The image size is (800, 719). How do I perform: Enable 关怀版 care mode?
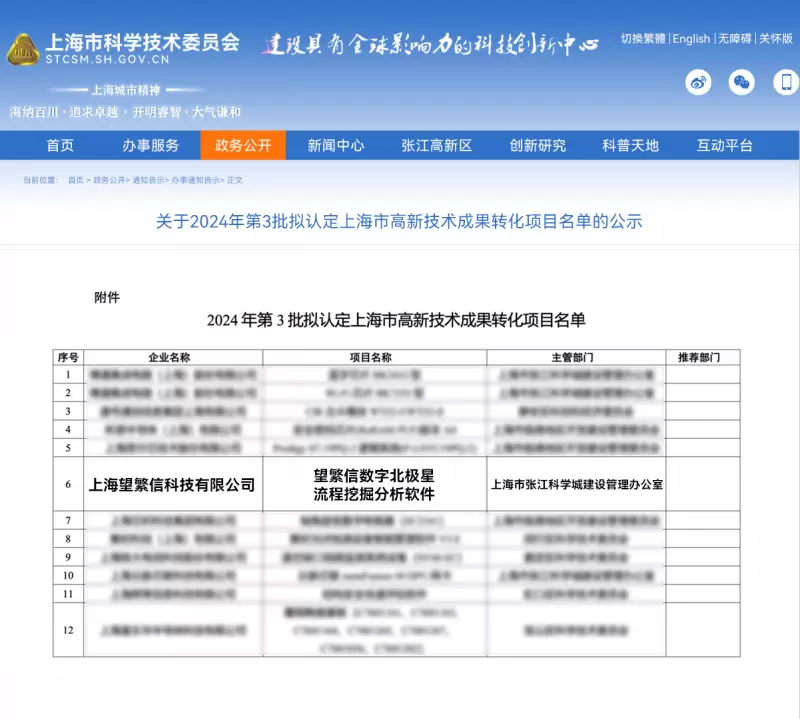click(x=776, y=39)
